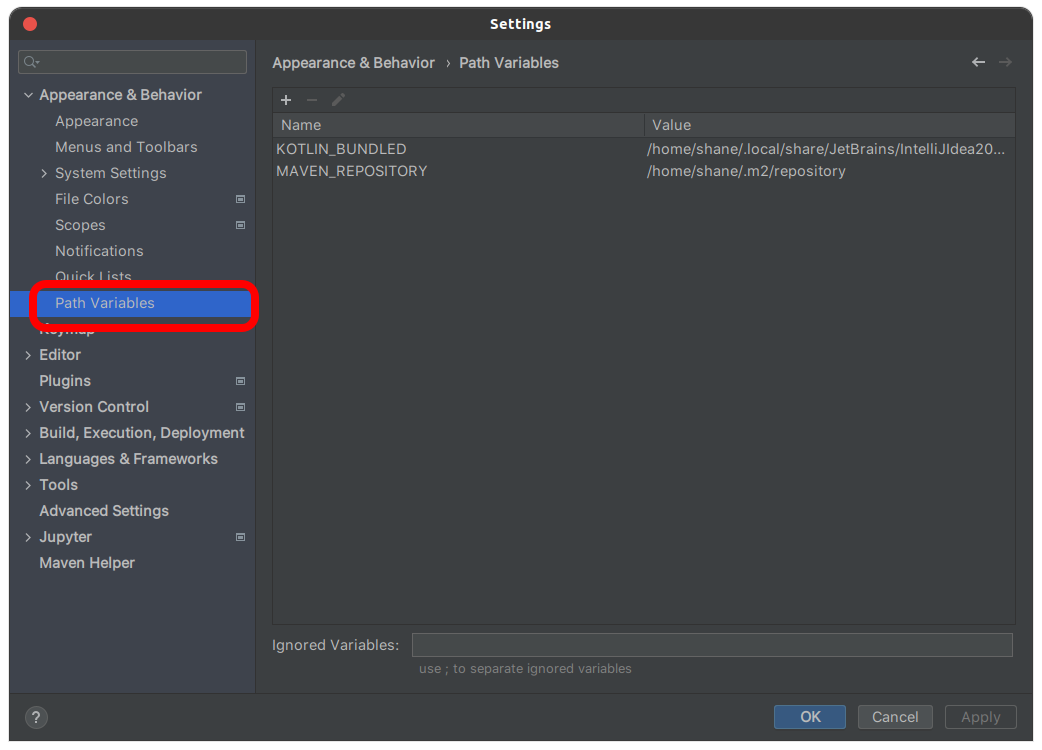1042x750 pixels.
Task: Navigate forward using the right arrow
Action: 1005,62
